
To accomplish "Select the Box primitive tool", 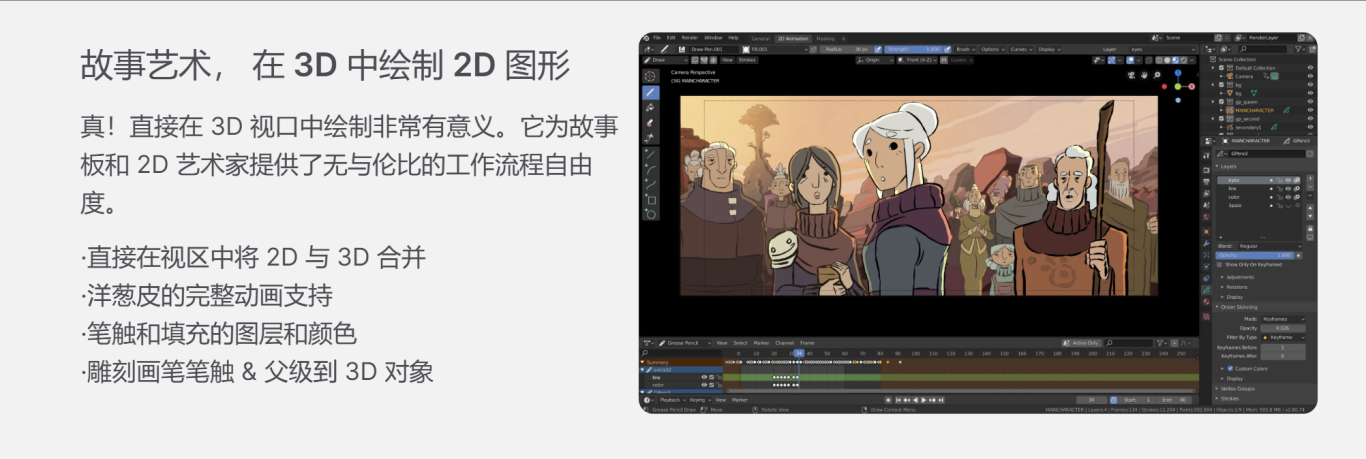I will [650, 200].
